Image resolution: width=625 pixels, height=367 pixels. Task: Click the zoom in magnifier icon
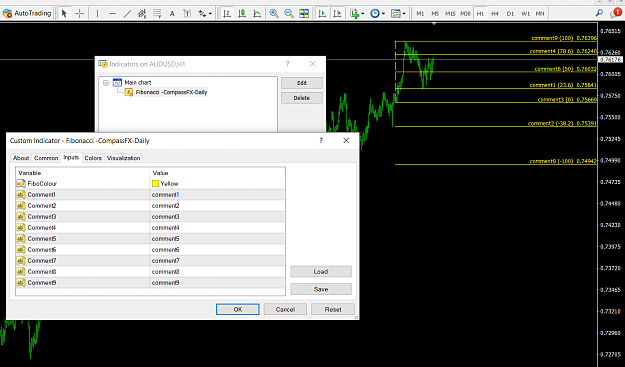[x=274, y=14]
